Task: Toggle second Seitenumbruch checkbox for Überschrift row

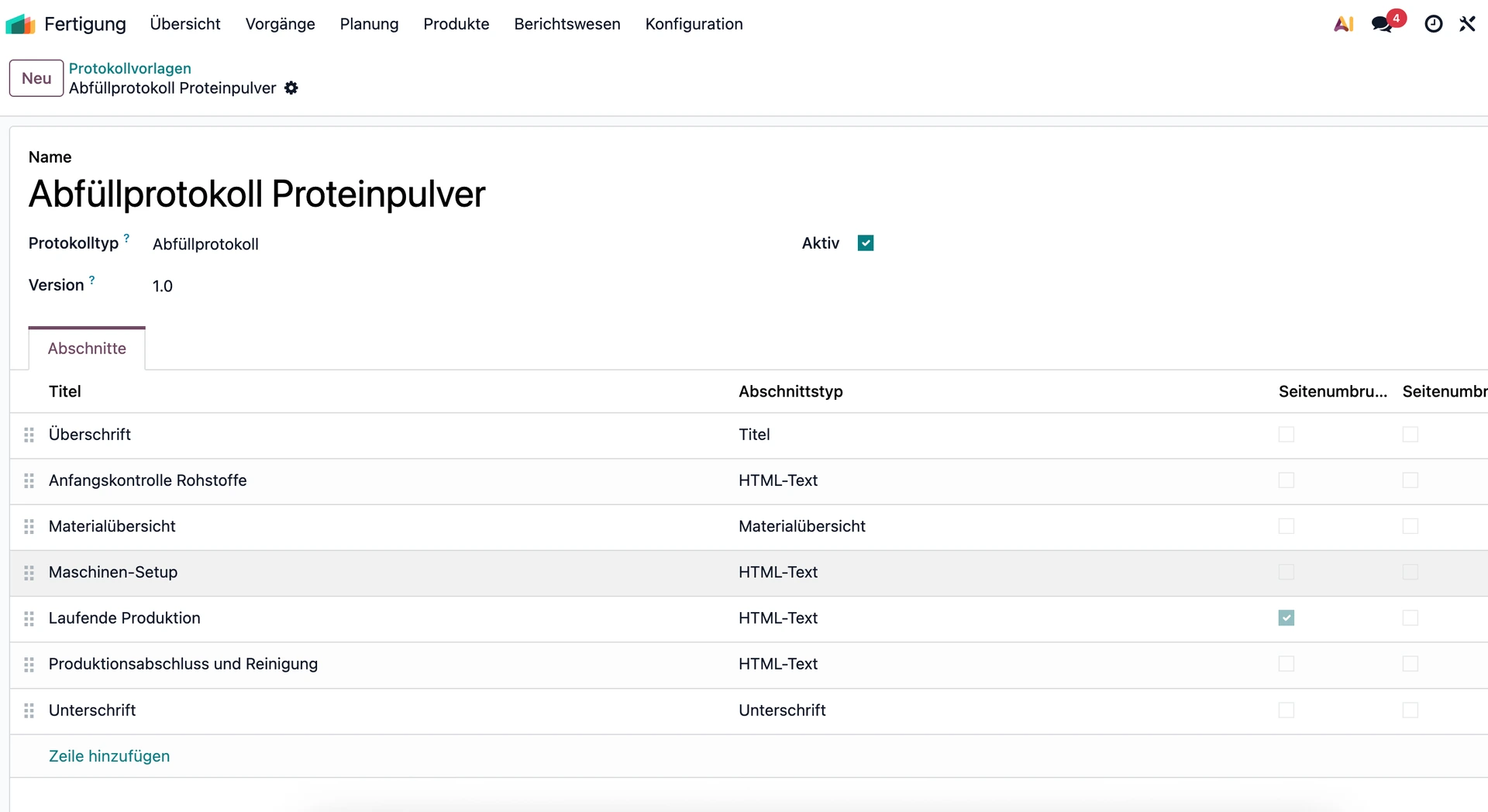Action: click(x=1410, y=435)
